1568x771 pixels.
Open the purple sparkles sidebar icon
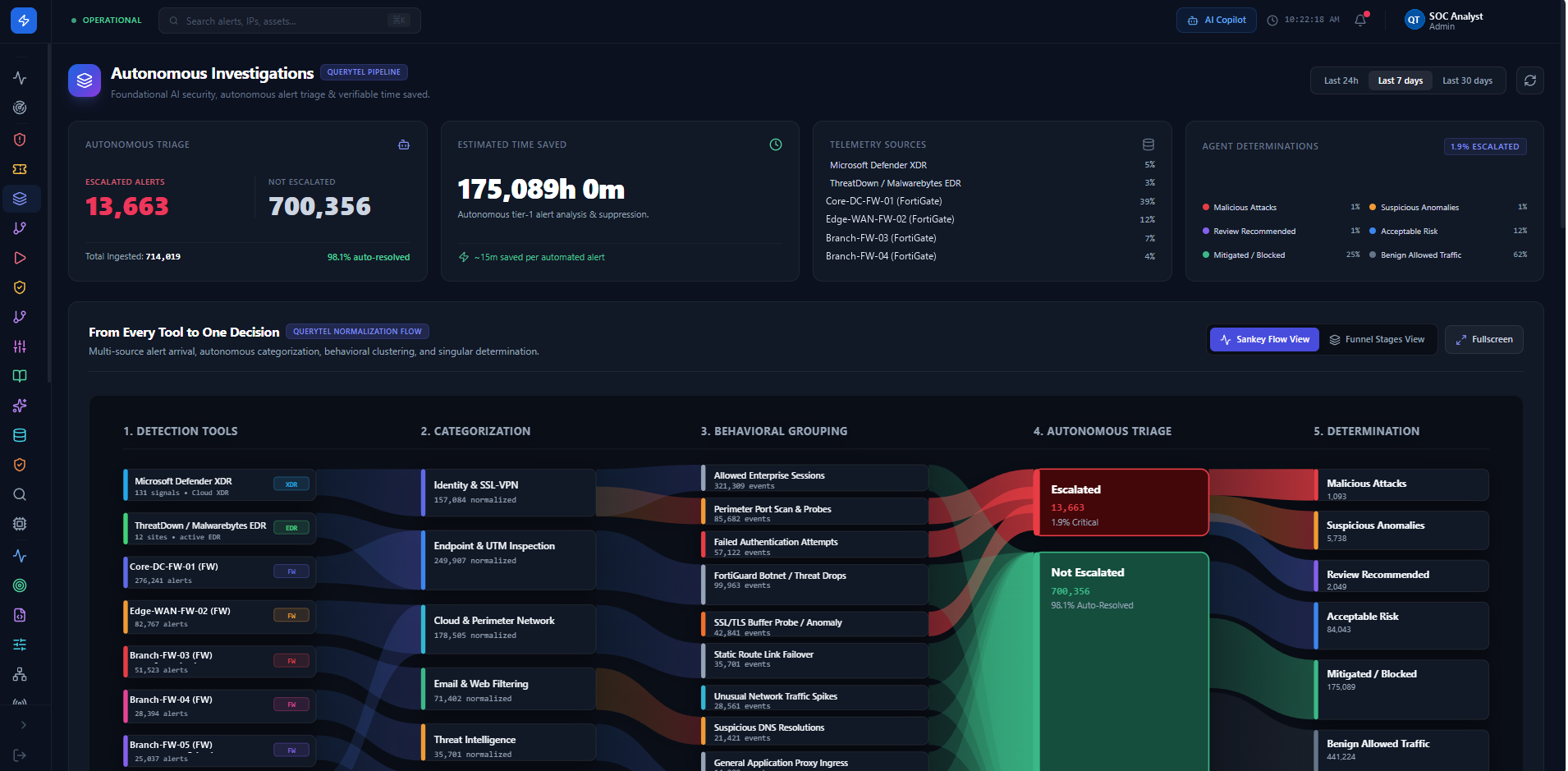pyautogui.click(x=20, y=406)
